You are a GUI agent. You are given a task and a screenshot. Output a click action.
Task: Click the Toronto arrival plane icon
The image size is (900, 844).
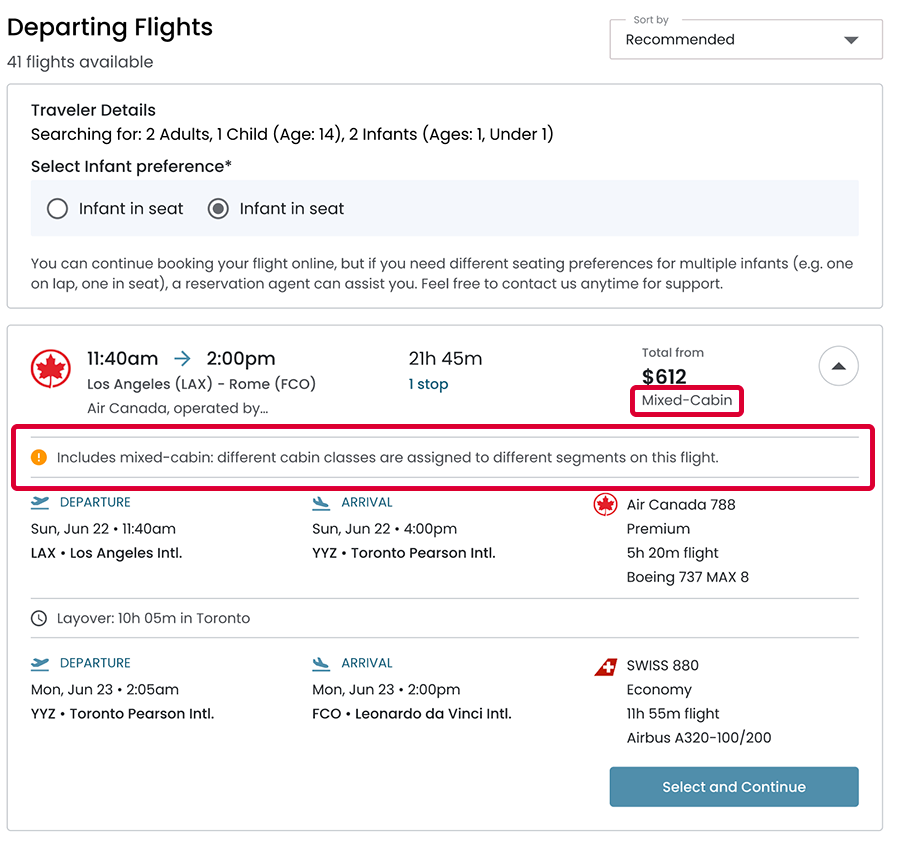(321, 503)
